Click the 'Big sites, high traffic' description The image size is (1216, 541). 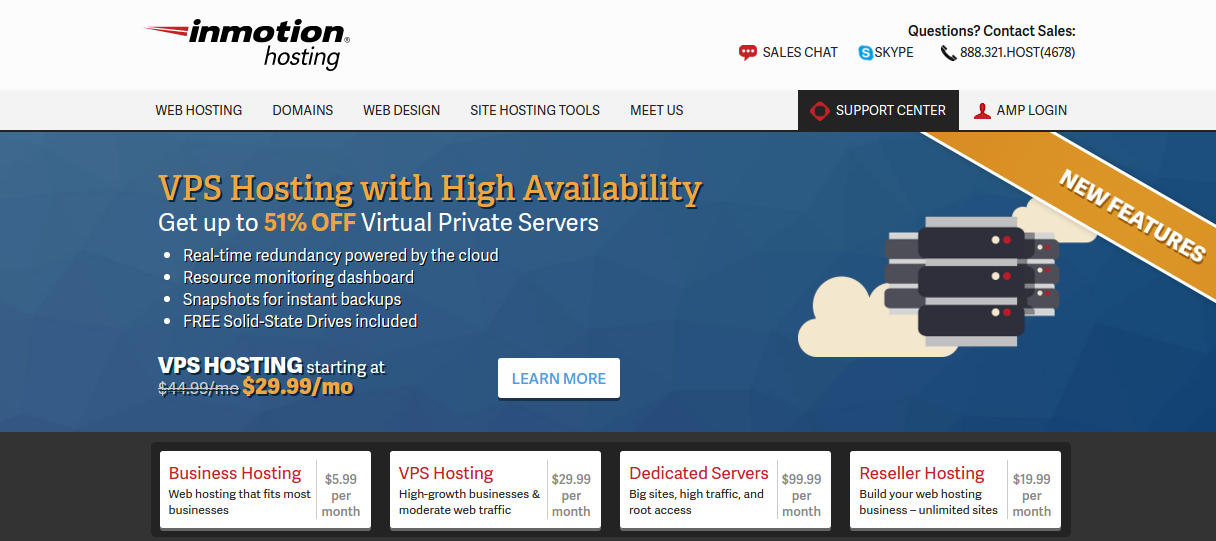[697, 502]
